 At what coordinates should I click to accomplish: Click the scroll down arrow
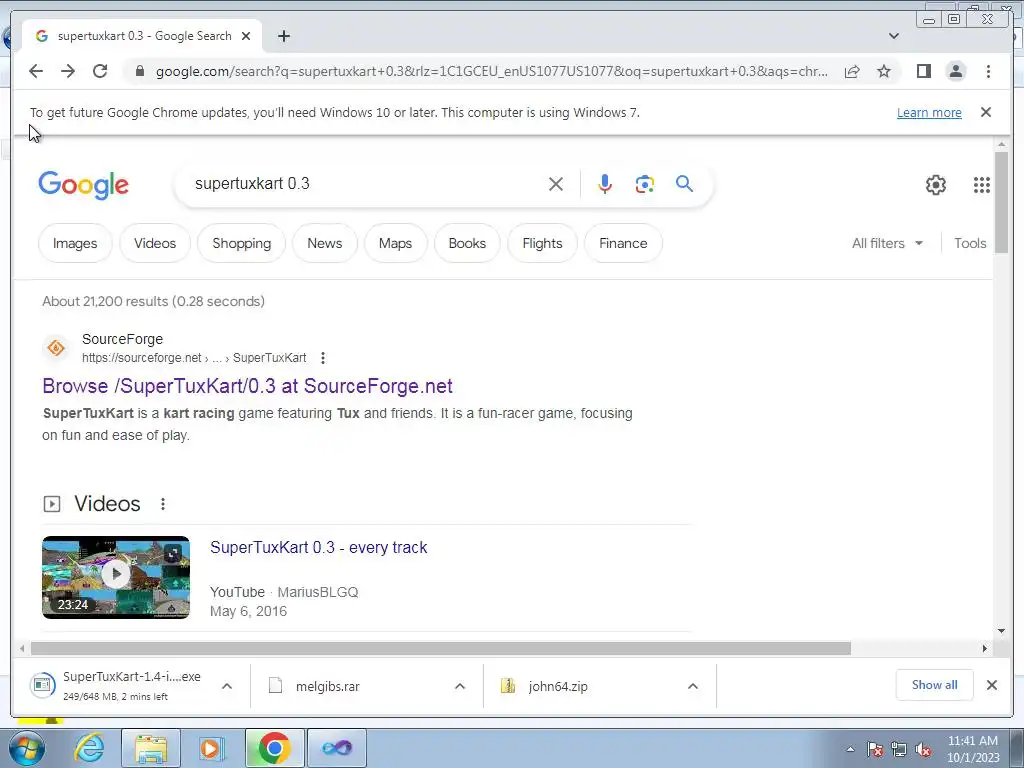(x=1001, y=631)
